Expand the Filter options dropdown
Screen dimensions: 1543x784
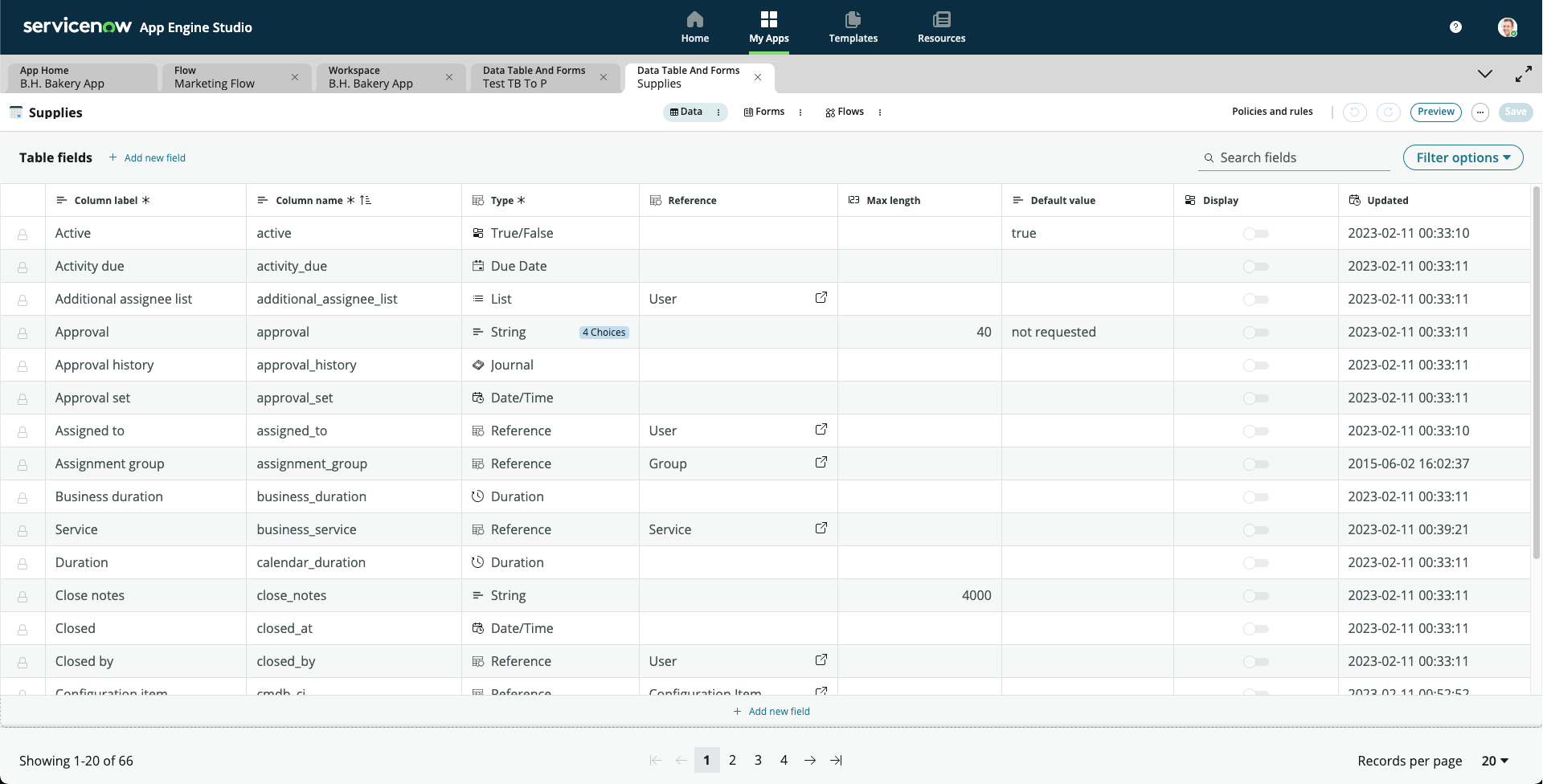pos(1463,157)
